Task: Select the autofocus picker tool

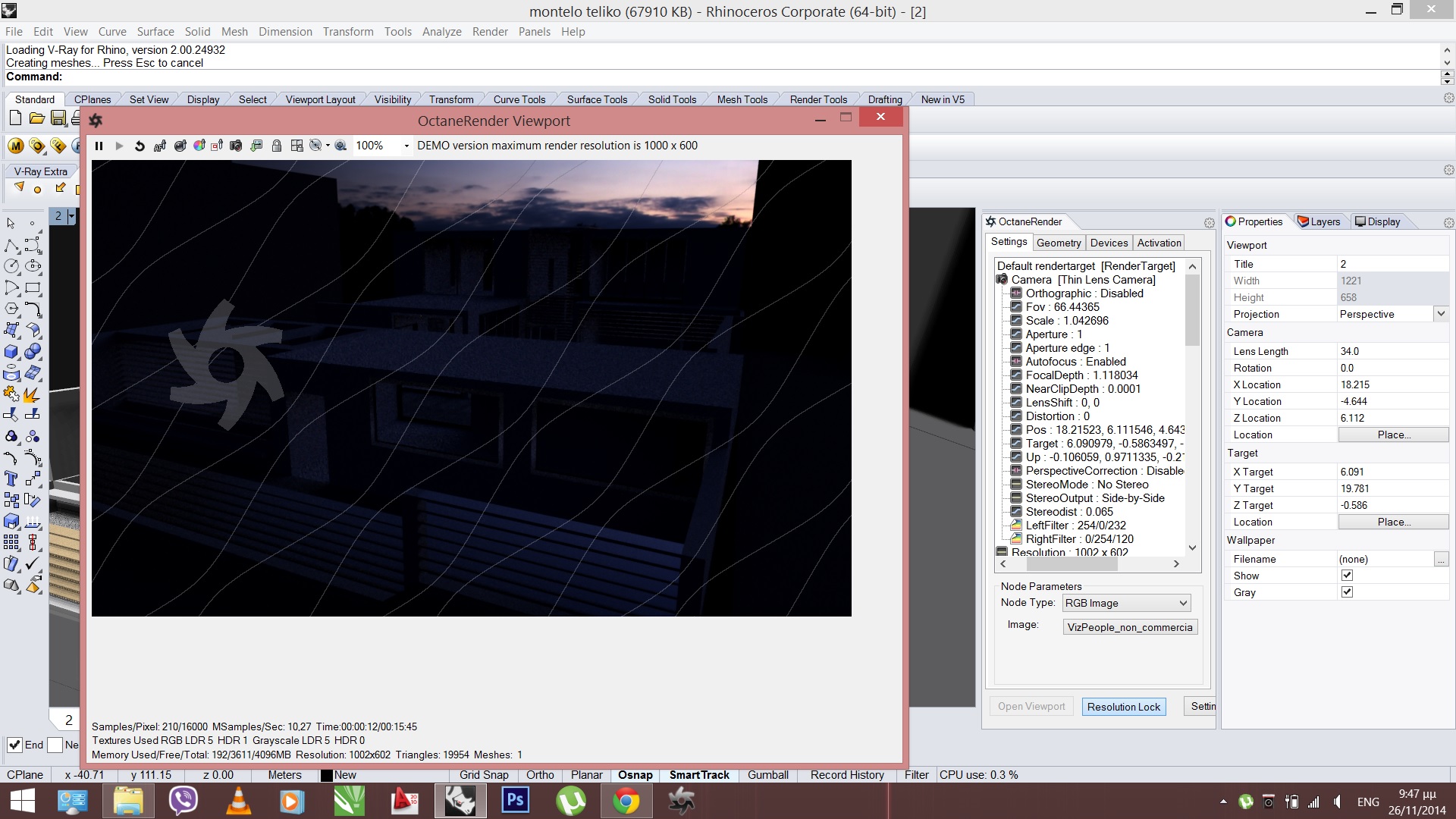Action: tap(160, 146)
